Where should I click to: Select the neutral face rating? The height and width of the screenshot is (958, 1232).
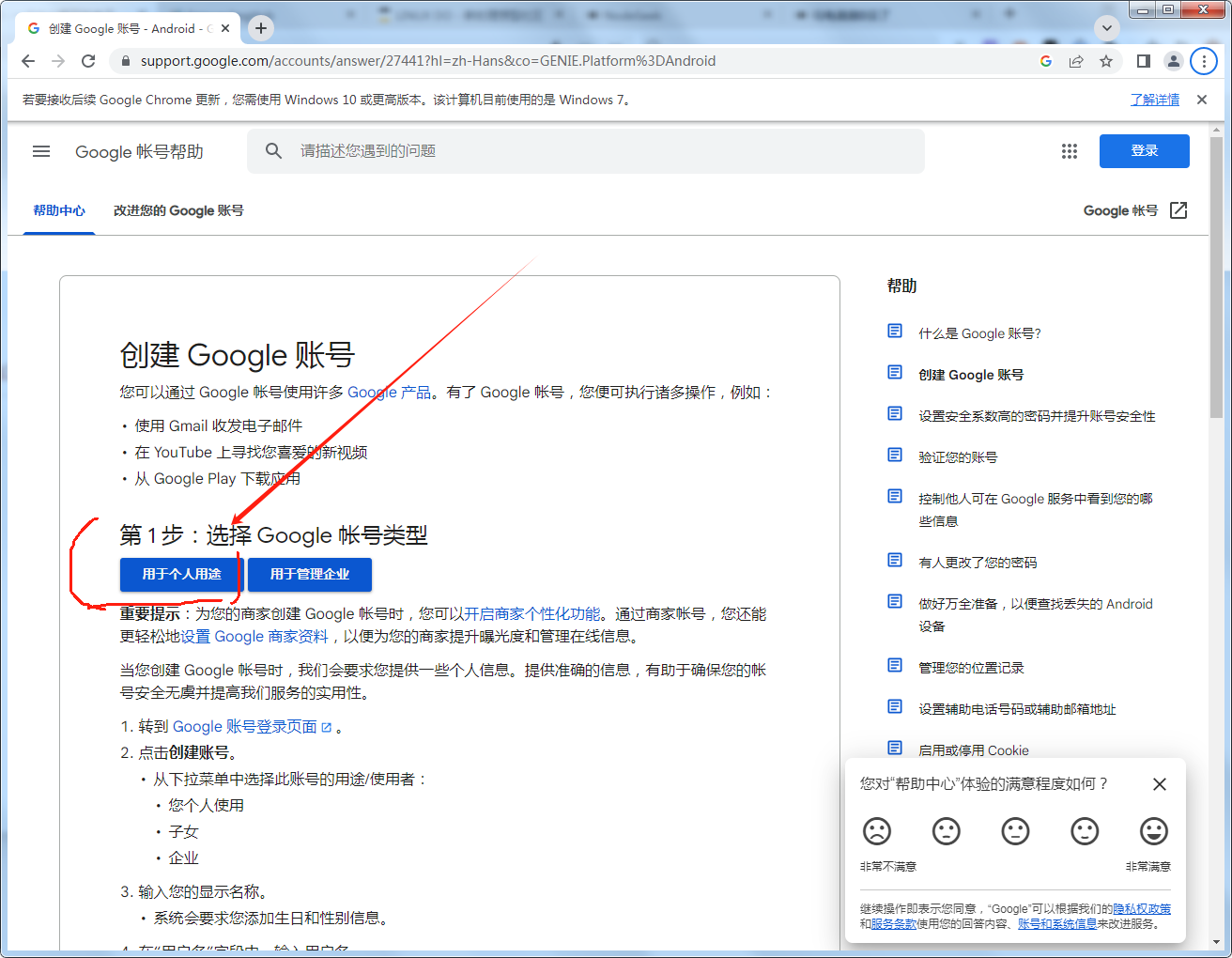[1015, 831]
